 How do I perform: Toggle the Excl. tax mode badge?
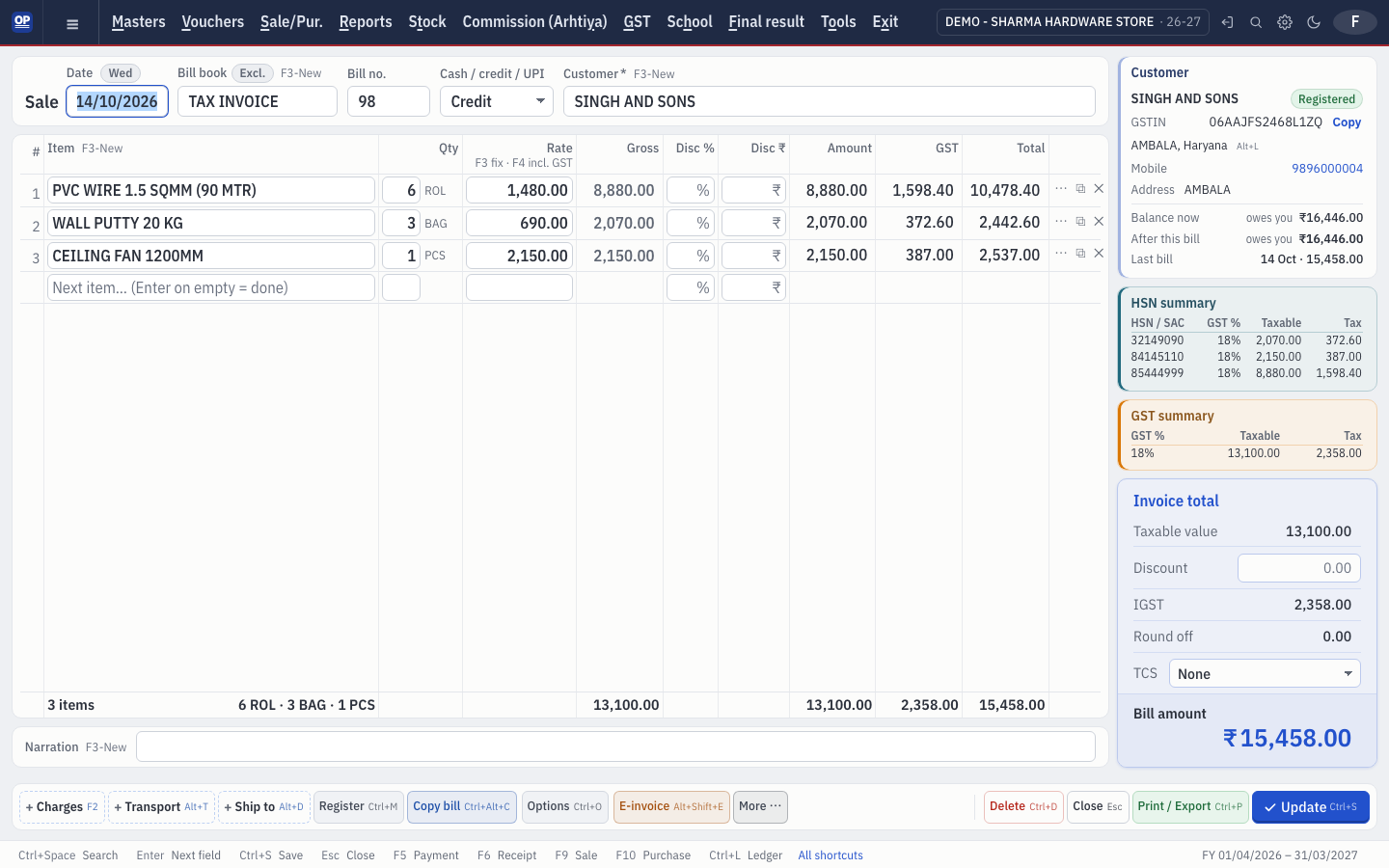[x=253, y=73]
